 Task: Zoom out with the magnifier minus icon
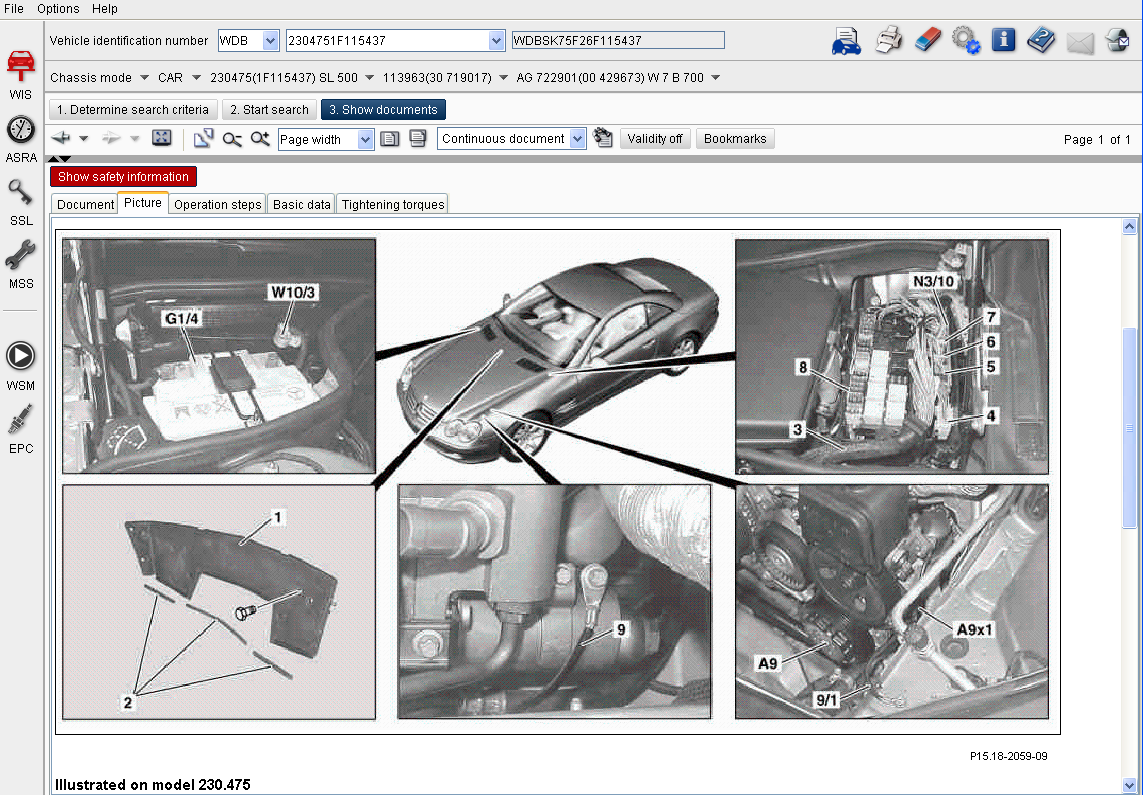232,138
